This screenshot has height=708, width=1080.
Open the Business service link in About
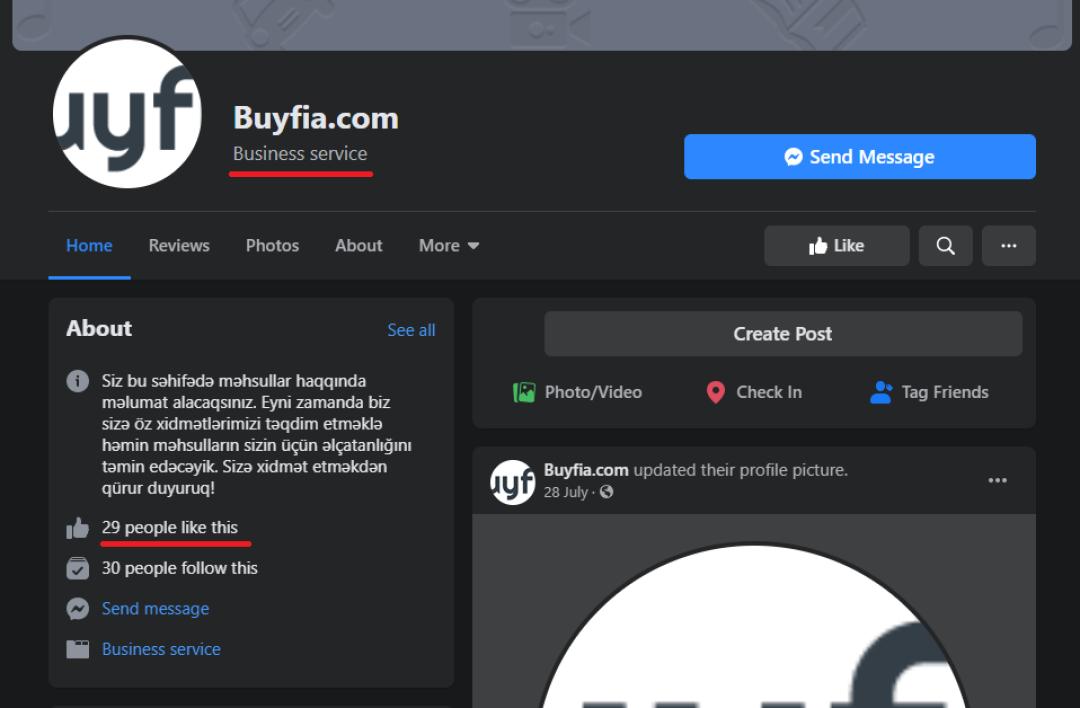point(161,649)
